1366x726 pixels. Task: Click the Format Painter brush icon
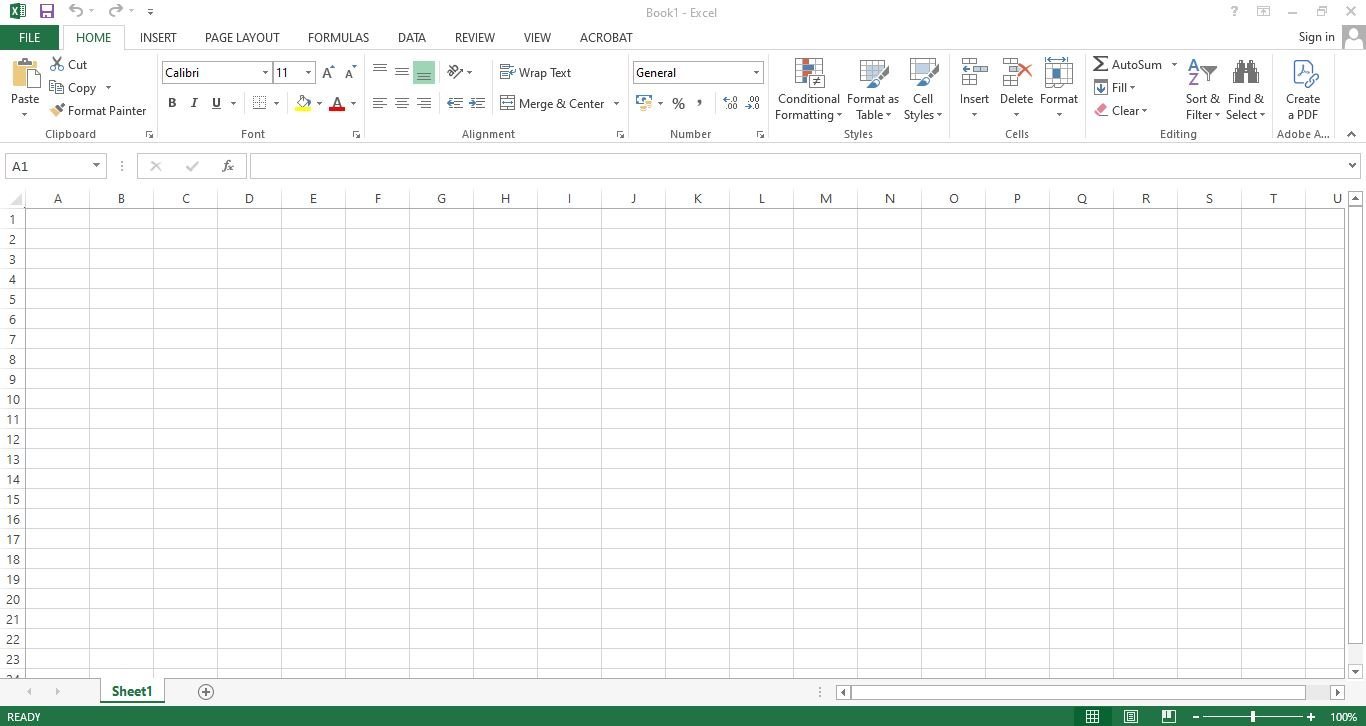57,111
